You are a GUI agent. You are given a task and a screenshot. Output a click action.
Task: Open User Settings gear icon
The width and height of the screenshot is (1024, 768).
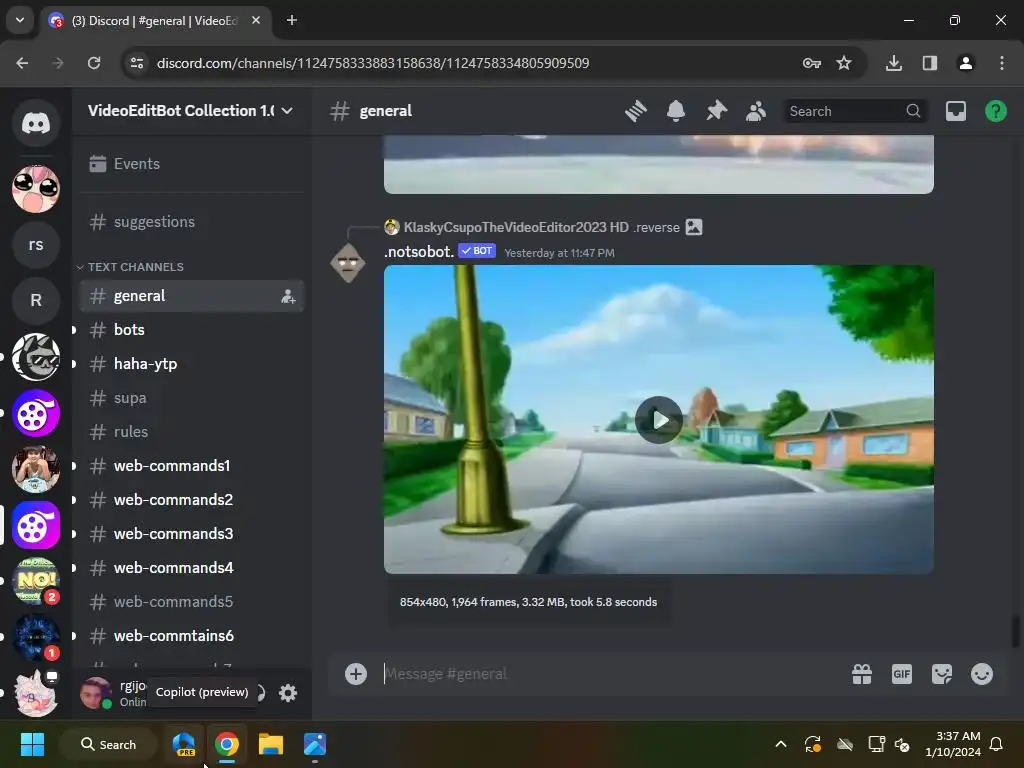pos(288,692)
